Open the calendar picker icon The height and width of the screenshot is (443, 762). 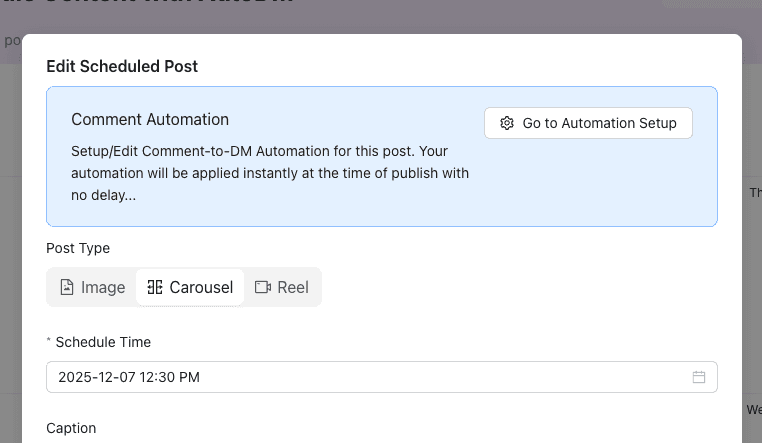tap(699, 377)
